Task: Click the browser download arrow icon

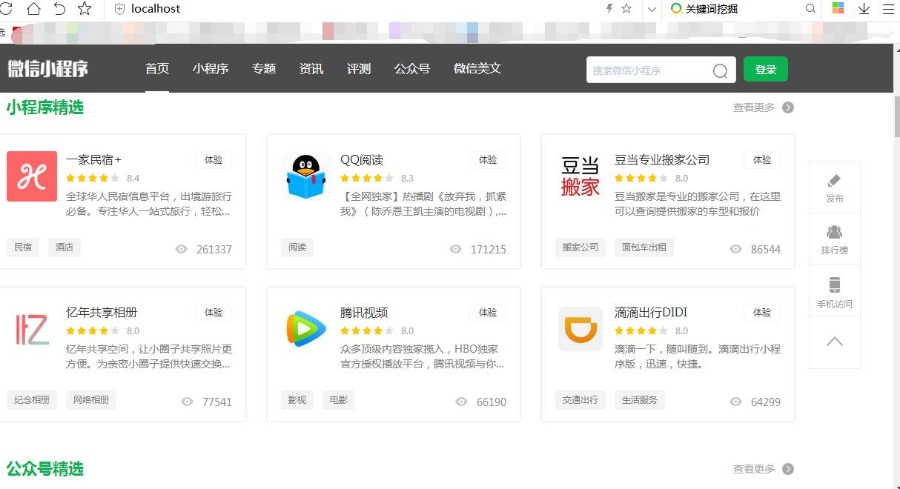Action: (864, 9)
